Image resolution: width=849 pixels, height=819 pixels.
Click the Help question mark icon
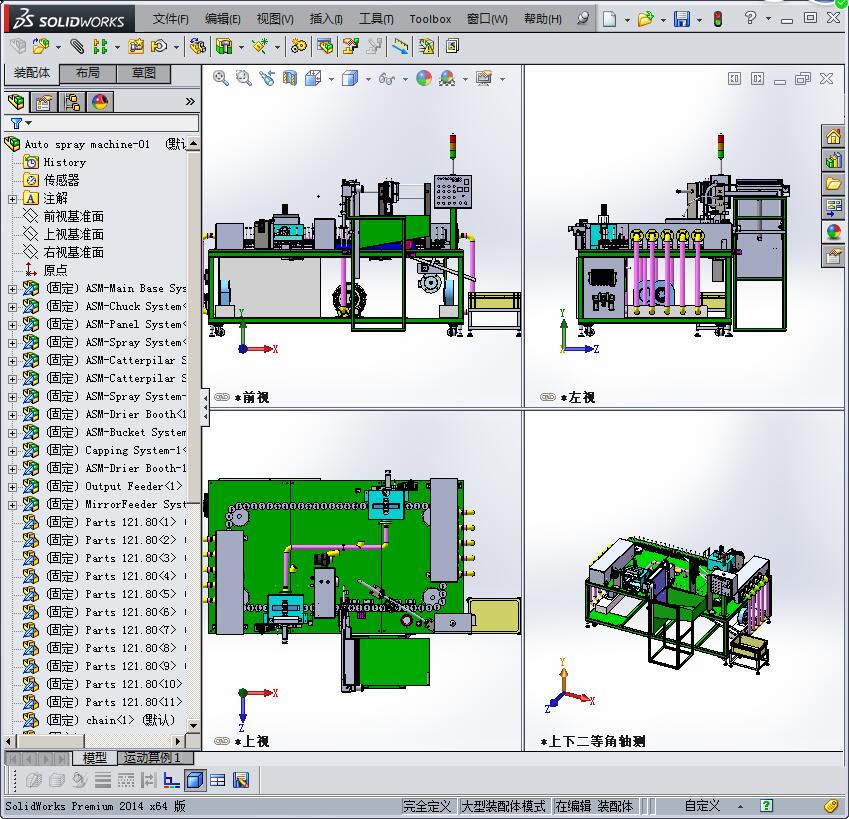(750, 18)
